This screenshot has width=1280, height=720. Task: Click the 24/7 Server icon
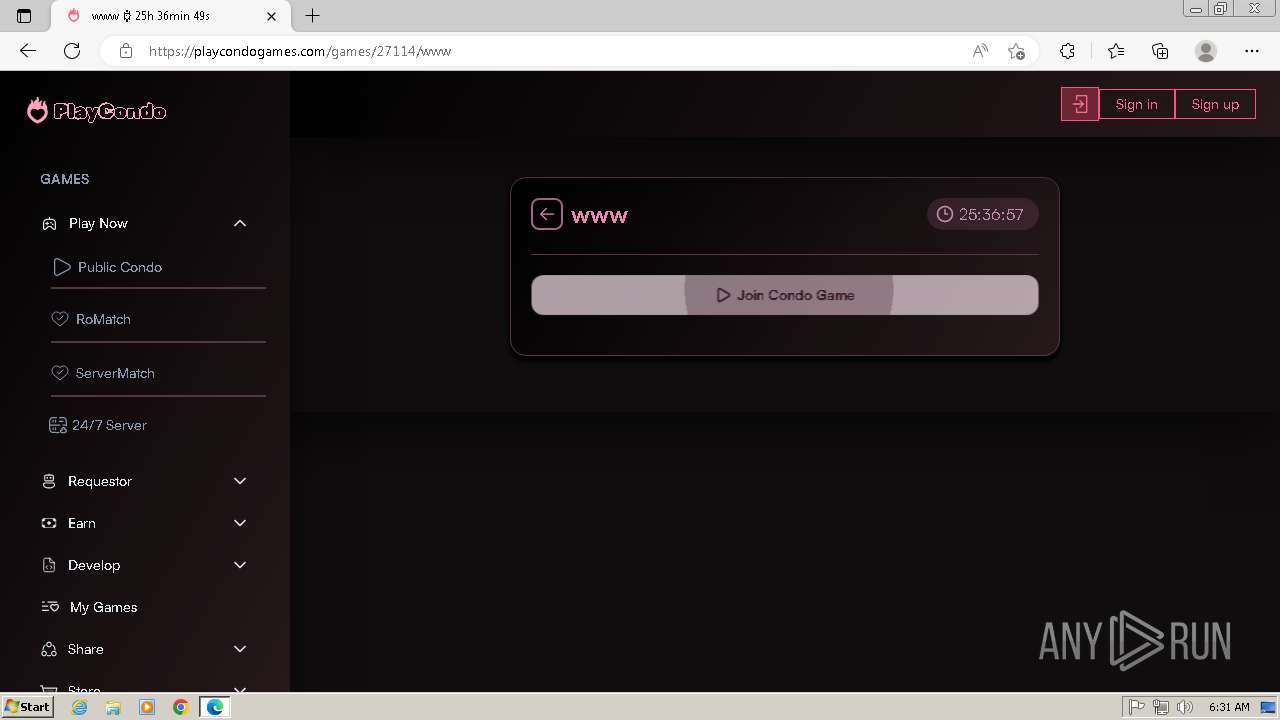(58, 425)
